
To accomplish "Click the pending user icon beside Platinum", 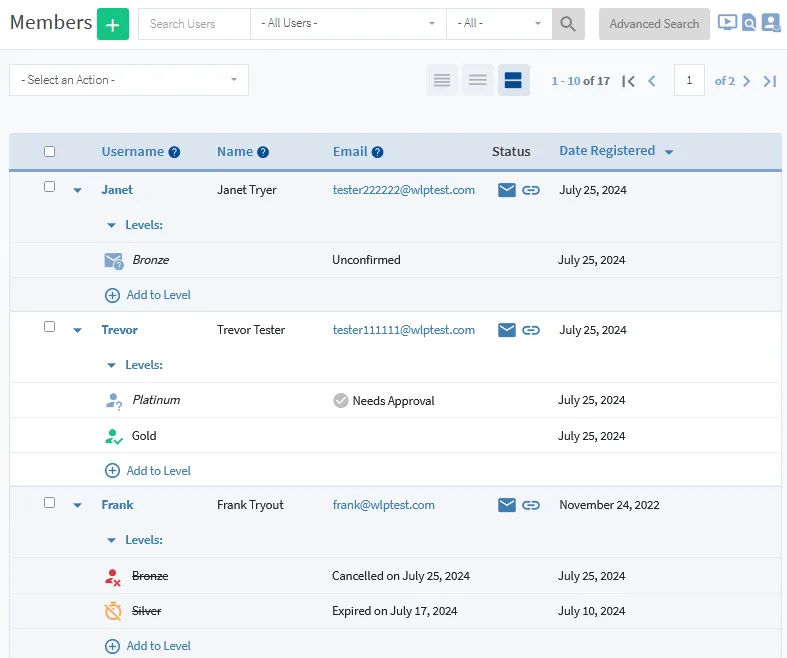I will tap(114, 401).
